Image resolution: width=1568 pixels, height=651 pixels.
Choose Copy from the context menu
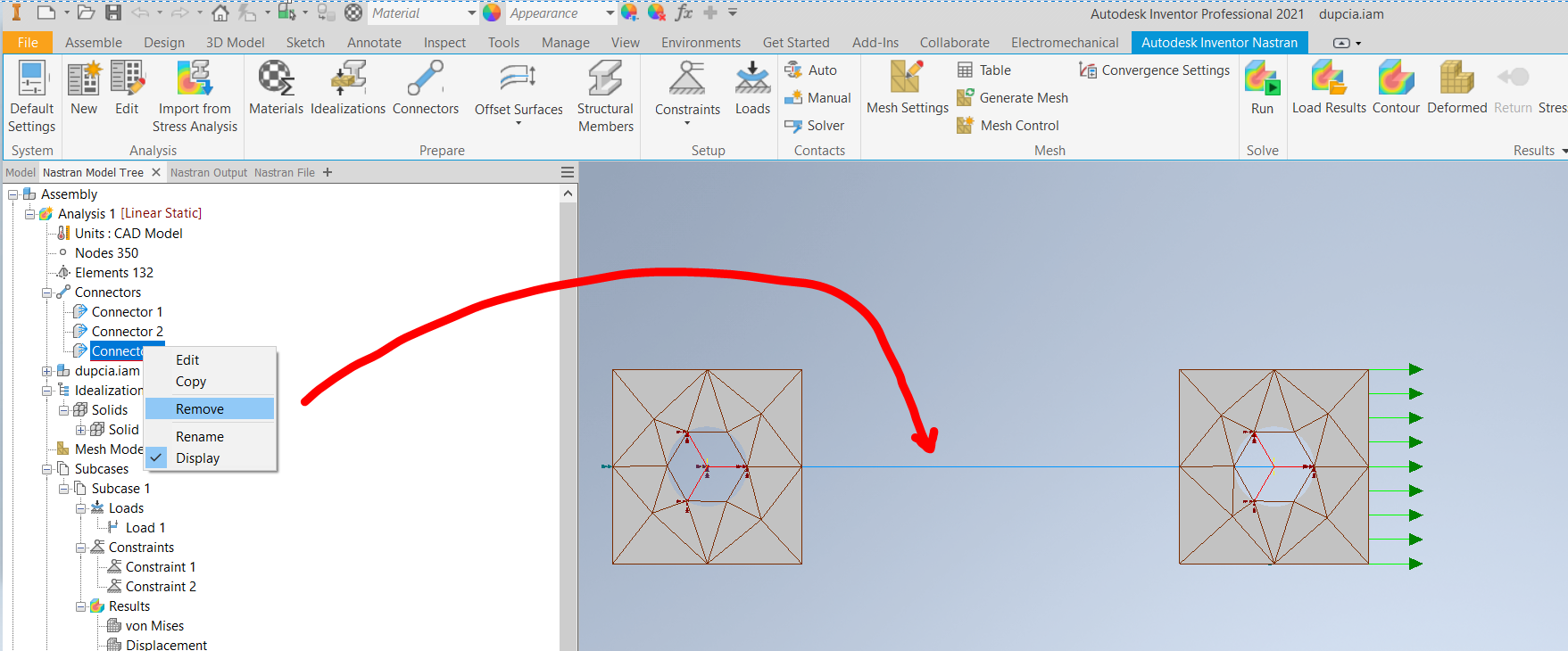pyautogui.click(x=191, y=382)
